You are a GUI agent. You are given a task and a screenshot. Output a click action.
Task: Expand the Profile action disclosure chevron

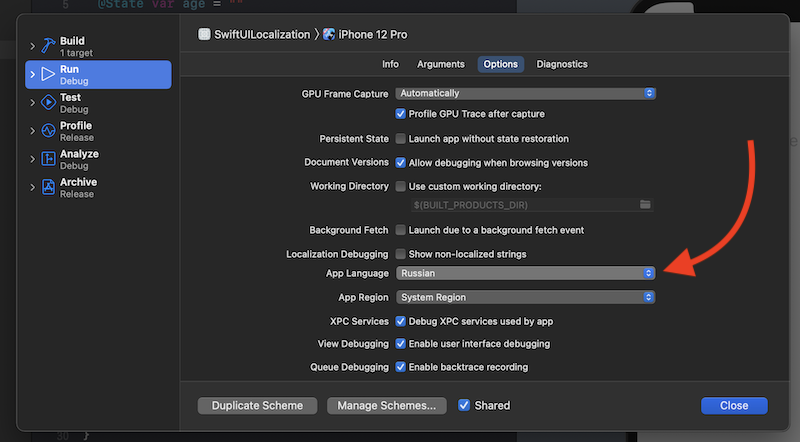click(x=33, y=131)
